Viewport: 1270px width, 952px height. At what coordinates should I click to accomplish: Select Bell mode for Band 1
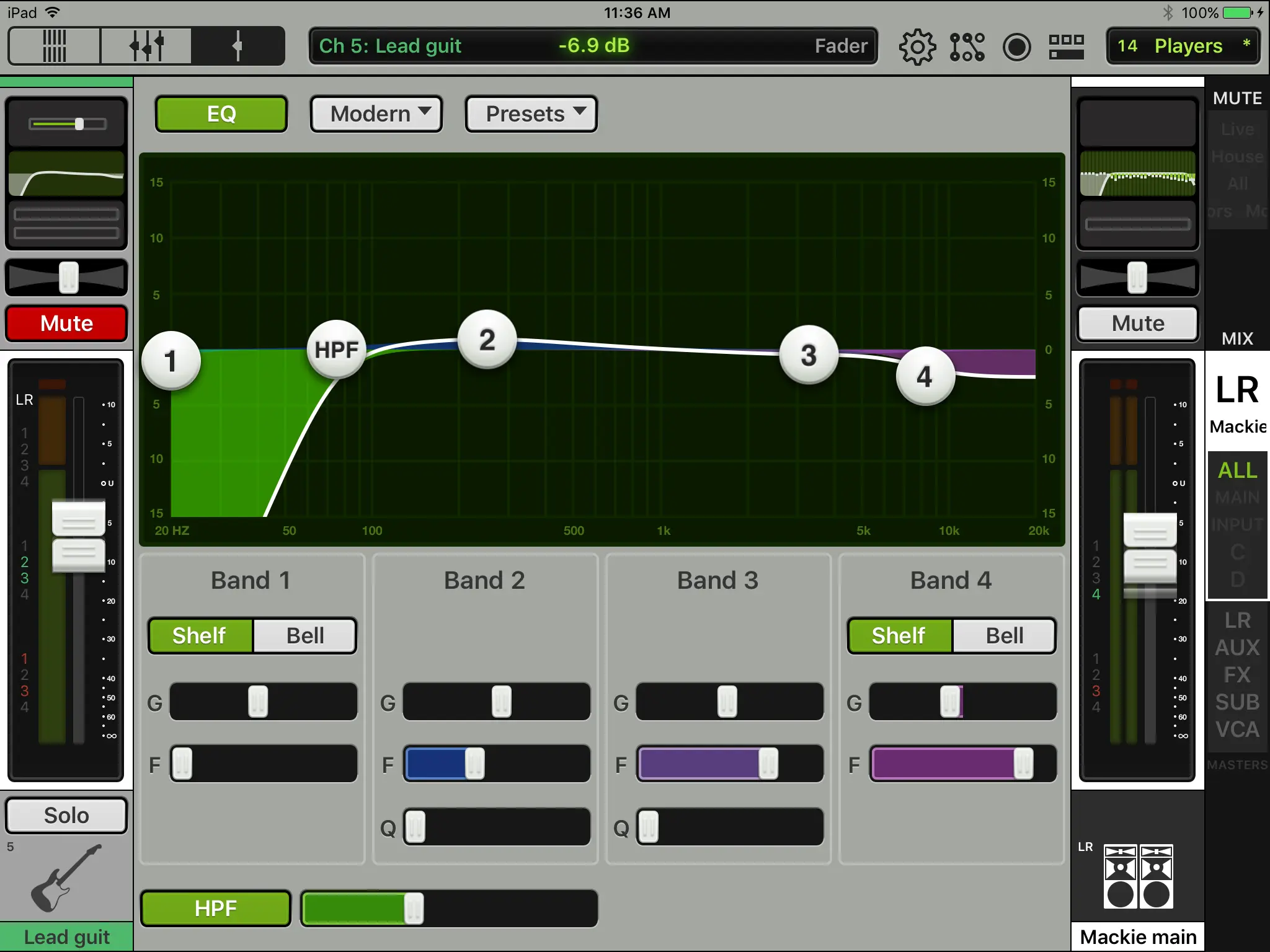304,636
